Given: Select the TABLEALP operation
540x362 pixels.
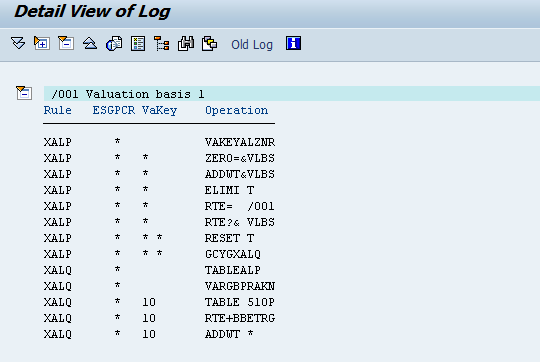Looking at the screenshot, I should [x=233, y=270].
